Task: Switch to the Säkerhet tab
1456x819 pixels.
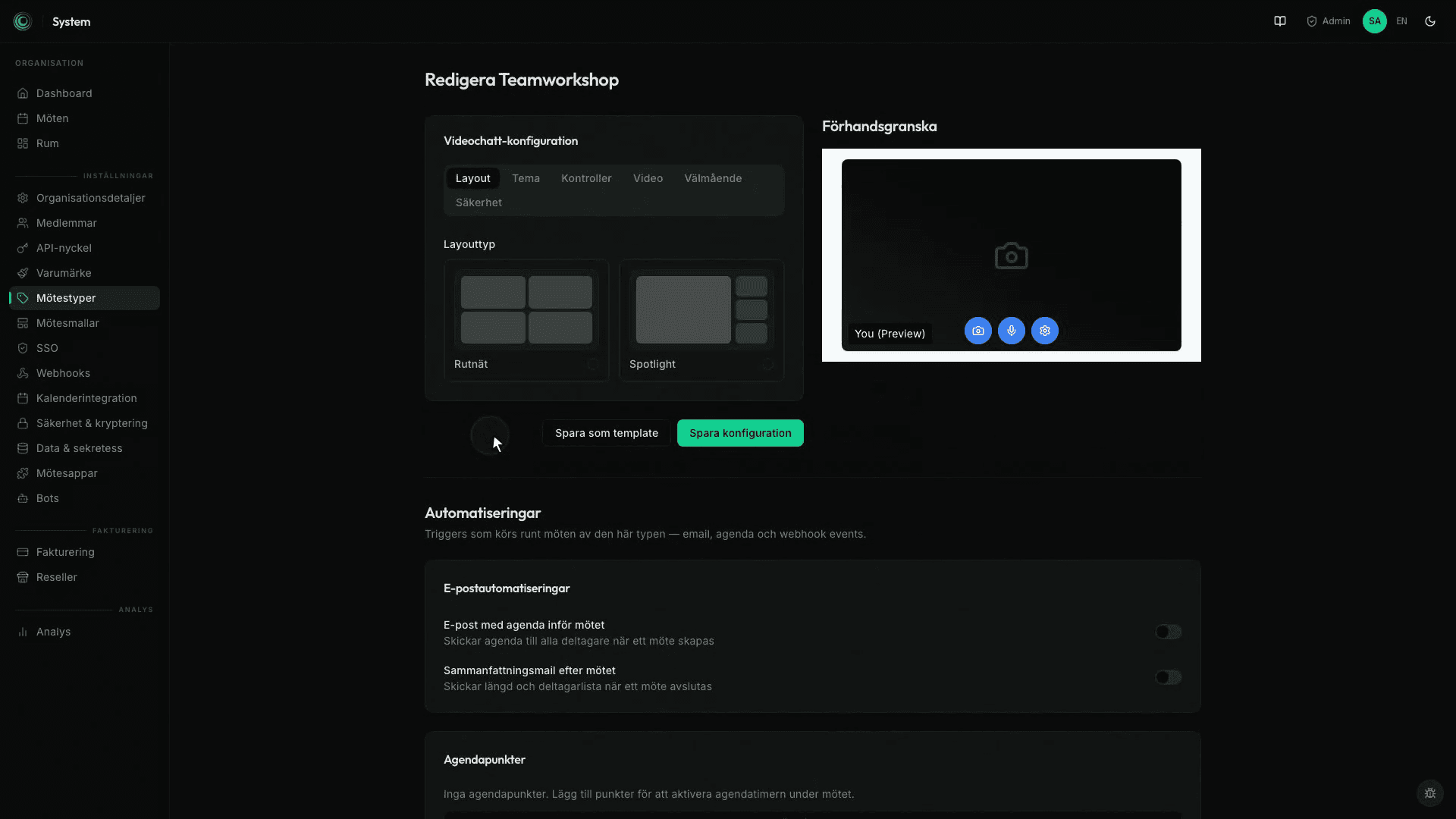Action: pyautogui.click(x=479, y=202)
